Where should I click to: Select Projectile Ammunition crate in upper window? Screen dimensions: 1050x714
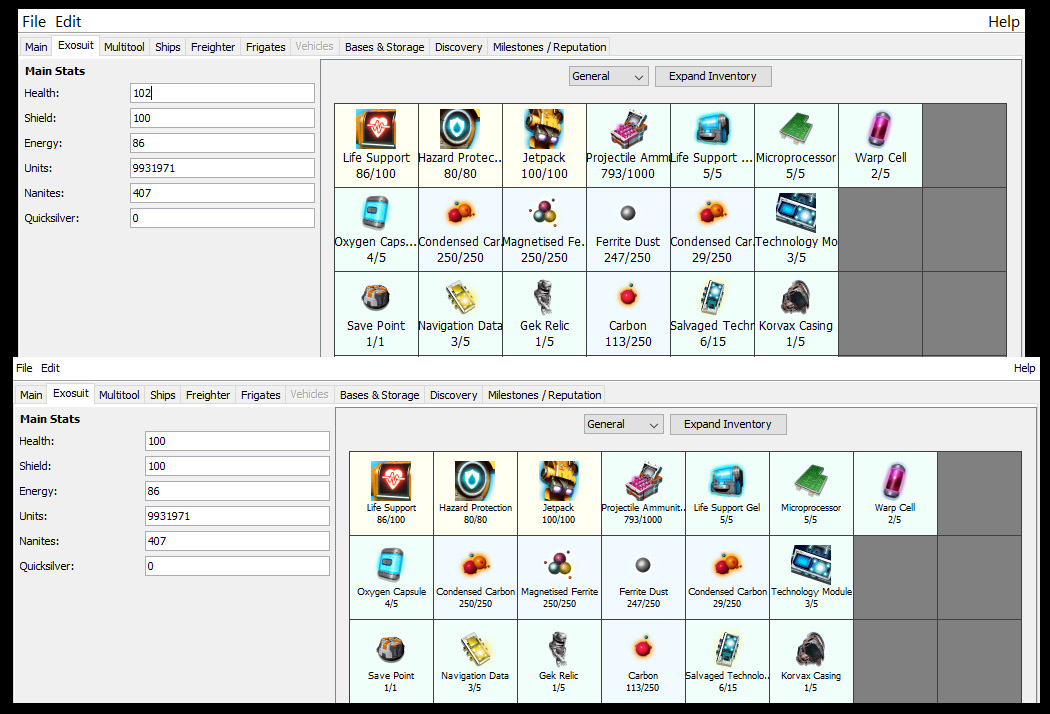628,145
